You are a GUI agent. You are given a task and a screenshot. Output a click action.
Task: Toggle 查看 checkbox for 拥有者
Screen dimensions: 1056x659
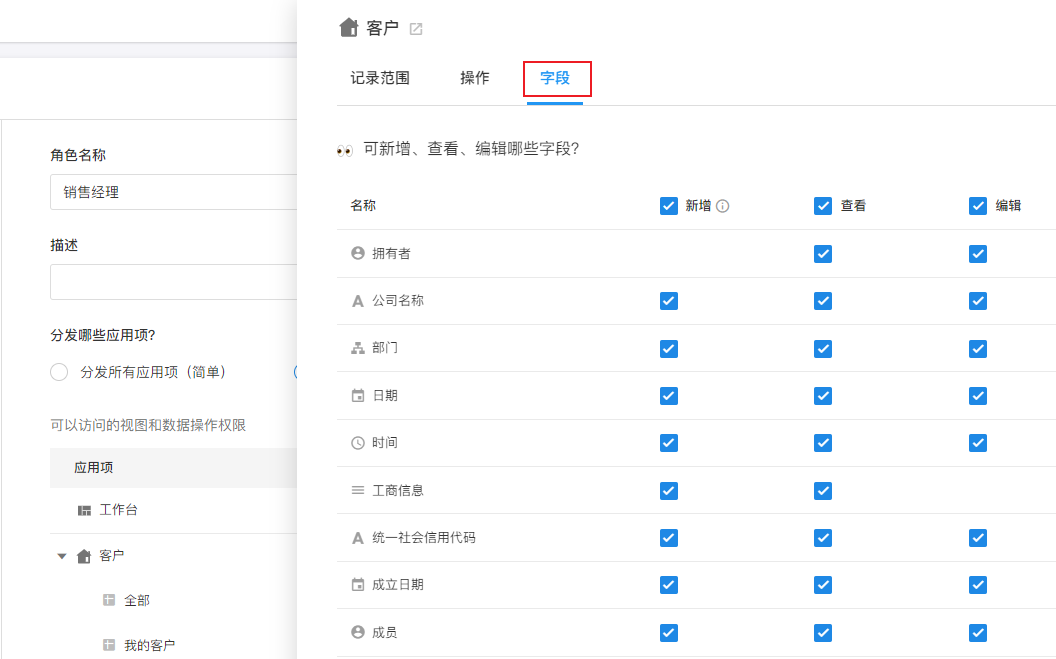[823, 254]
